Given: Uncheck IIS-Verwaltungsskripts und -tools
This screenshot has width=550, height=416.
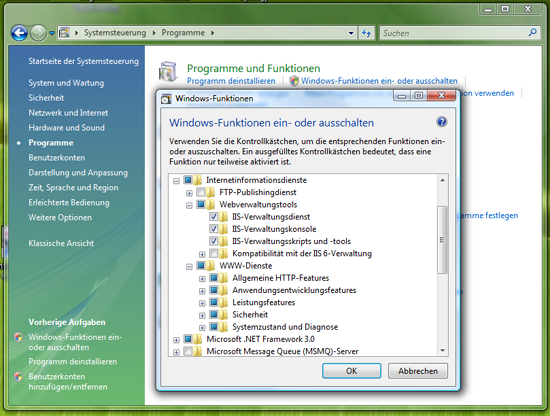Looking at the screenshot, I should 214,241.
